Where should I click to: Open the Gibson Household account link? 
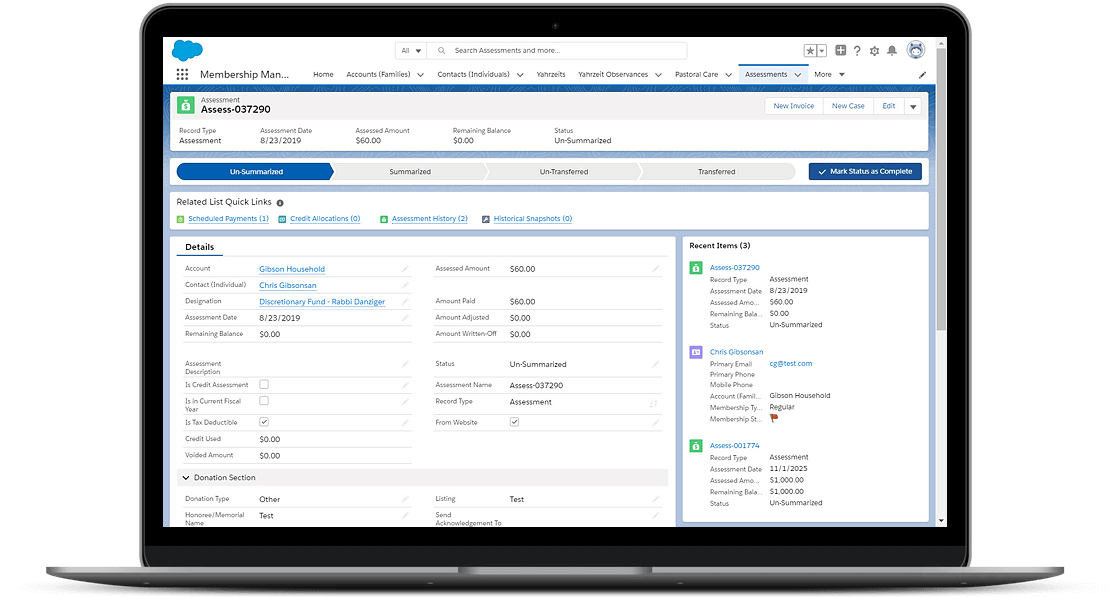tap(292, 269)
